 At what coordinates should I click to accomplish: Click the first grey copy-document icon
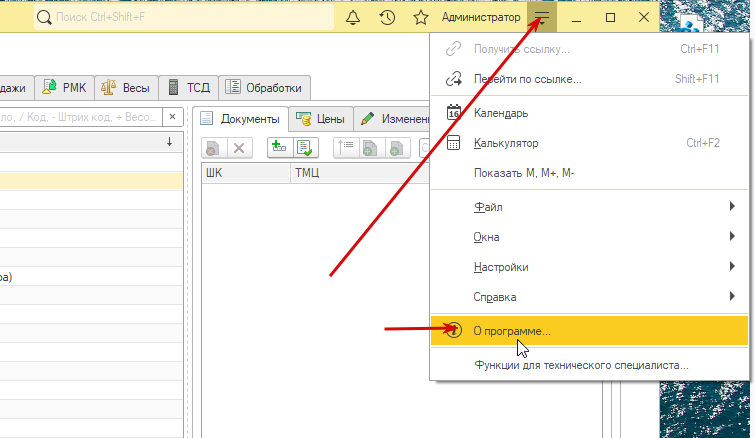[370, 148]
